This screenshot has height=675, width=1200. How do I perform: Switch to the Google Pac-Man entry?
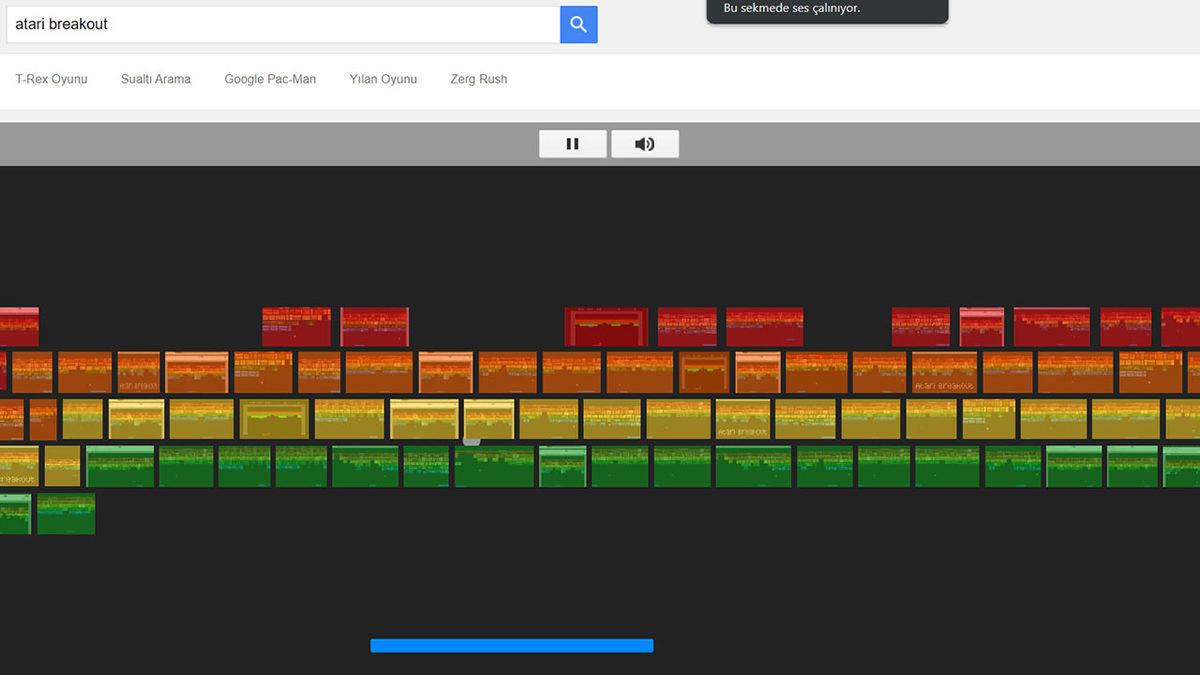click(270, 78)
